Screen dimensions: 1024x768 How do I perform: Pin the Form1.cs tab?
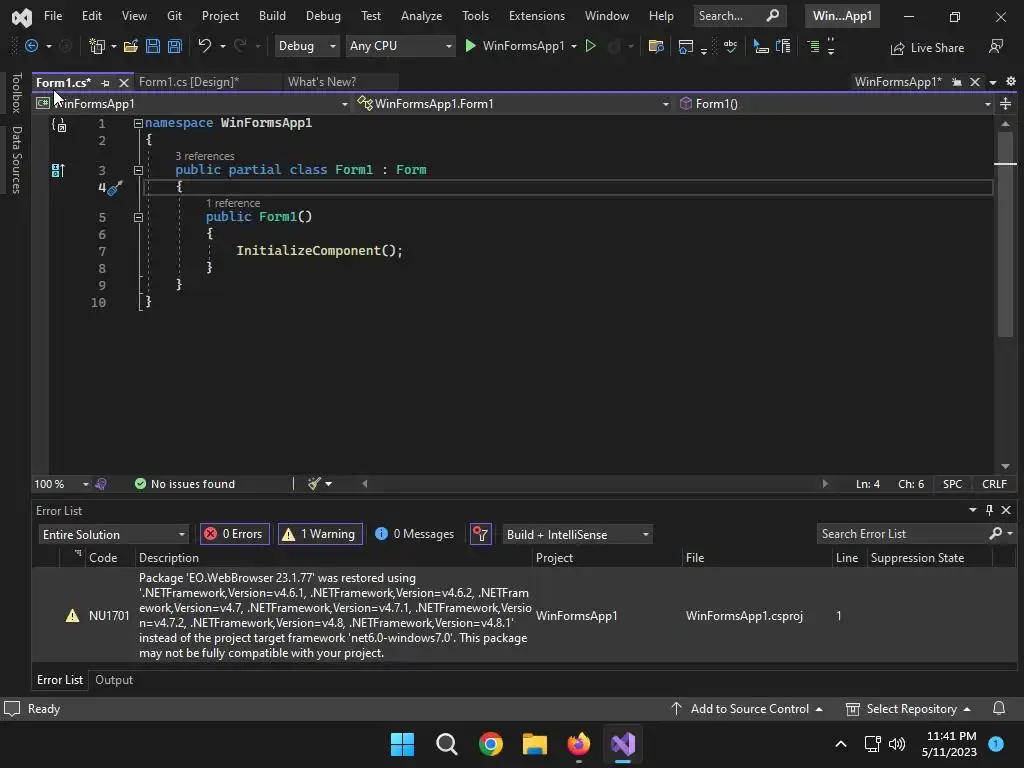[x=106, y=83]
